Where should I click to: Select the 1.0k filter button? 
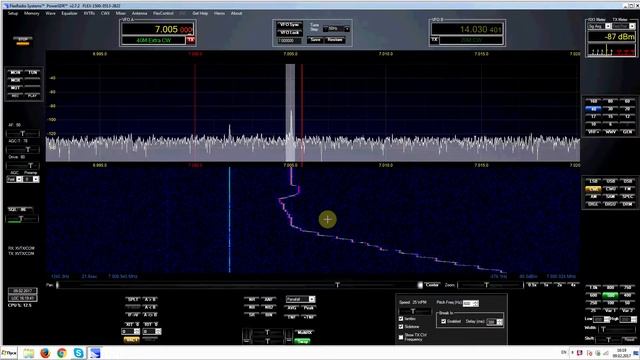(x=593, y=288)
